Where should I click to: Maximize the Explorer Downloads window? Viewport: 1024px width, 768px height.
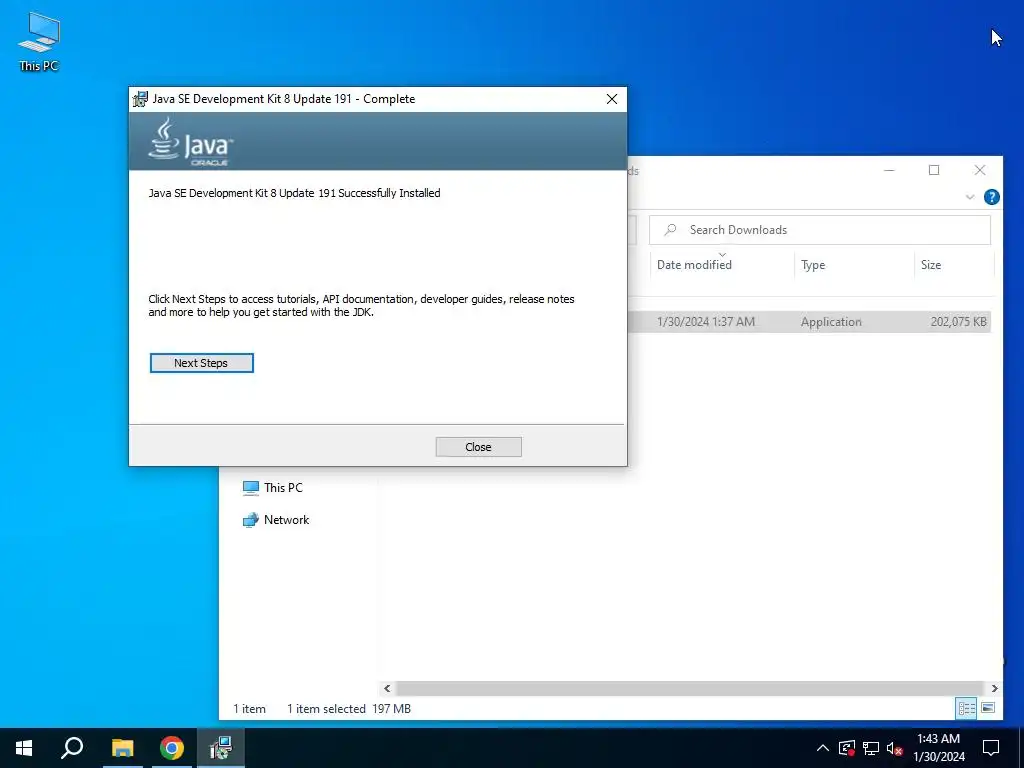pyautogui.click(x=934, y=170)
